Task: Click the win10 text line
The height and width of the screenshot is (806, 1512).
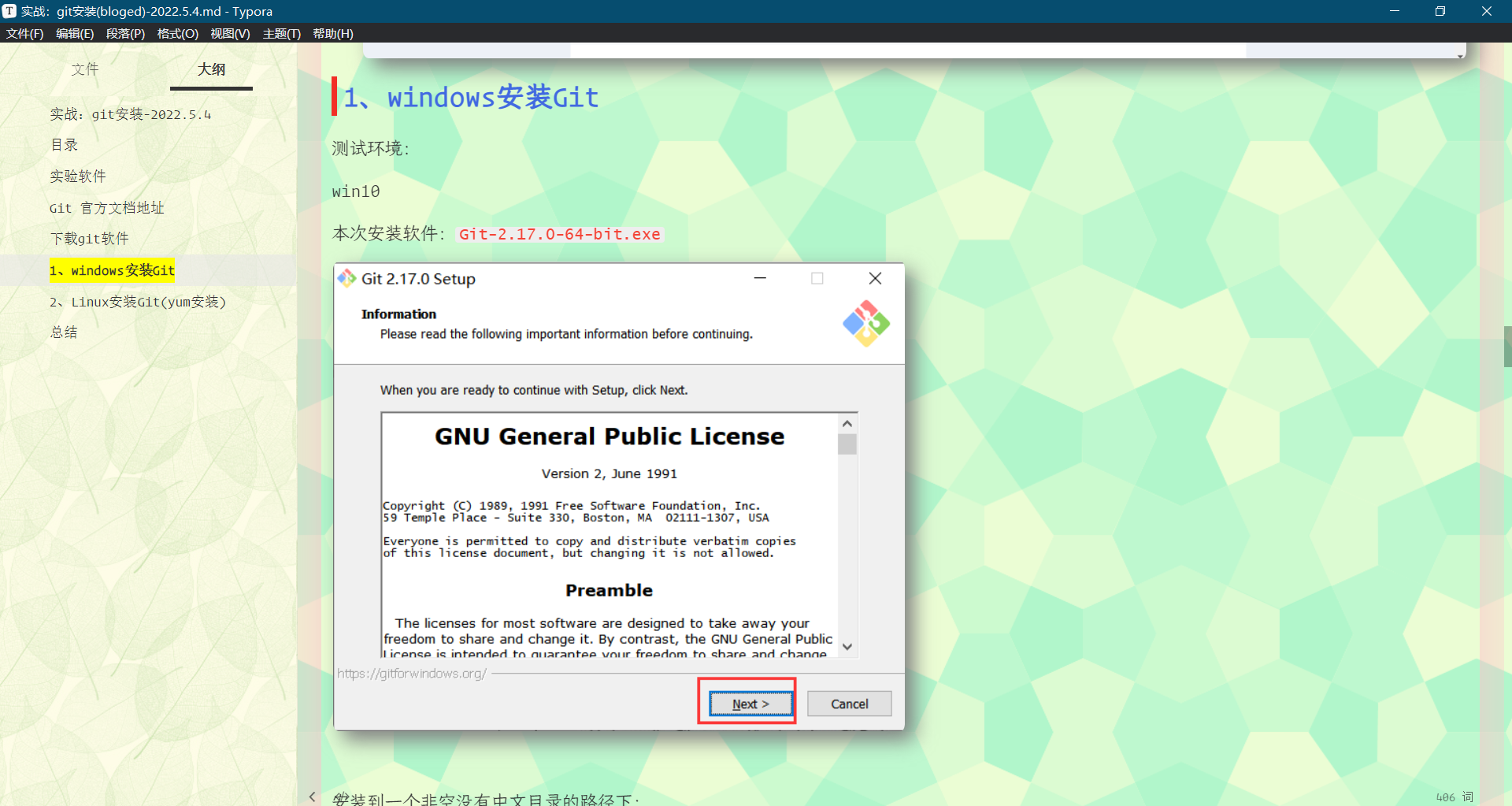Action: [356, 191]
